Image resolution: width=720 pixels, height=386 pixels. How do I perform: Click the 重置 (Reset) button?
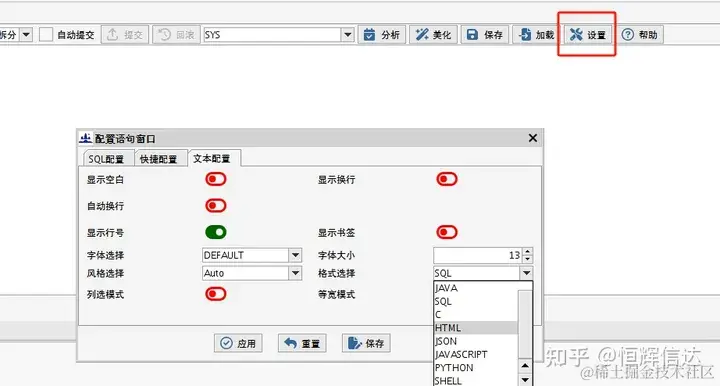coord(302,343)
